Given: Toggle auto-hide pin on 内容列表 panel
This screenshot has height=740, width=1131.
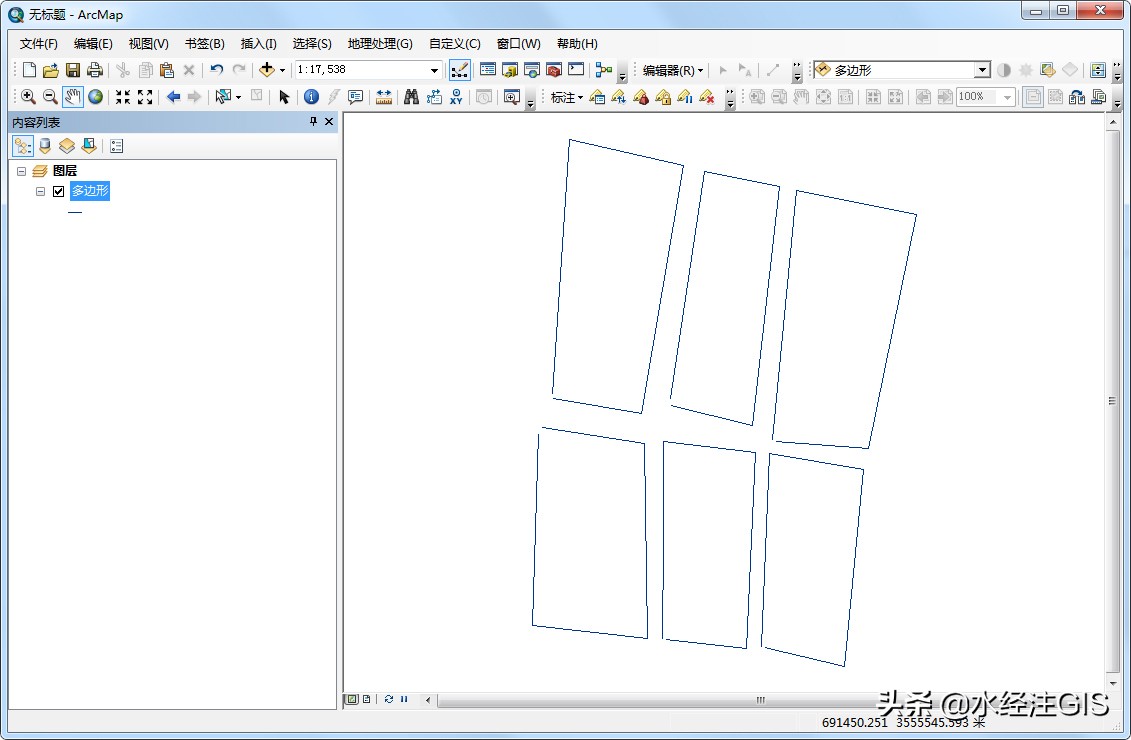Looking at the screenshot, I should [313, 122].
